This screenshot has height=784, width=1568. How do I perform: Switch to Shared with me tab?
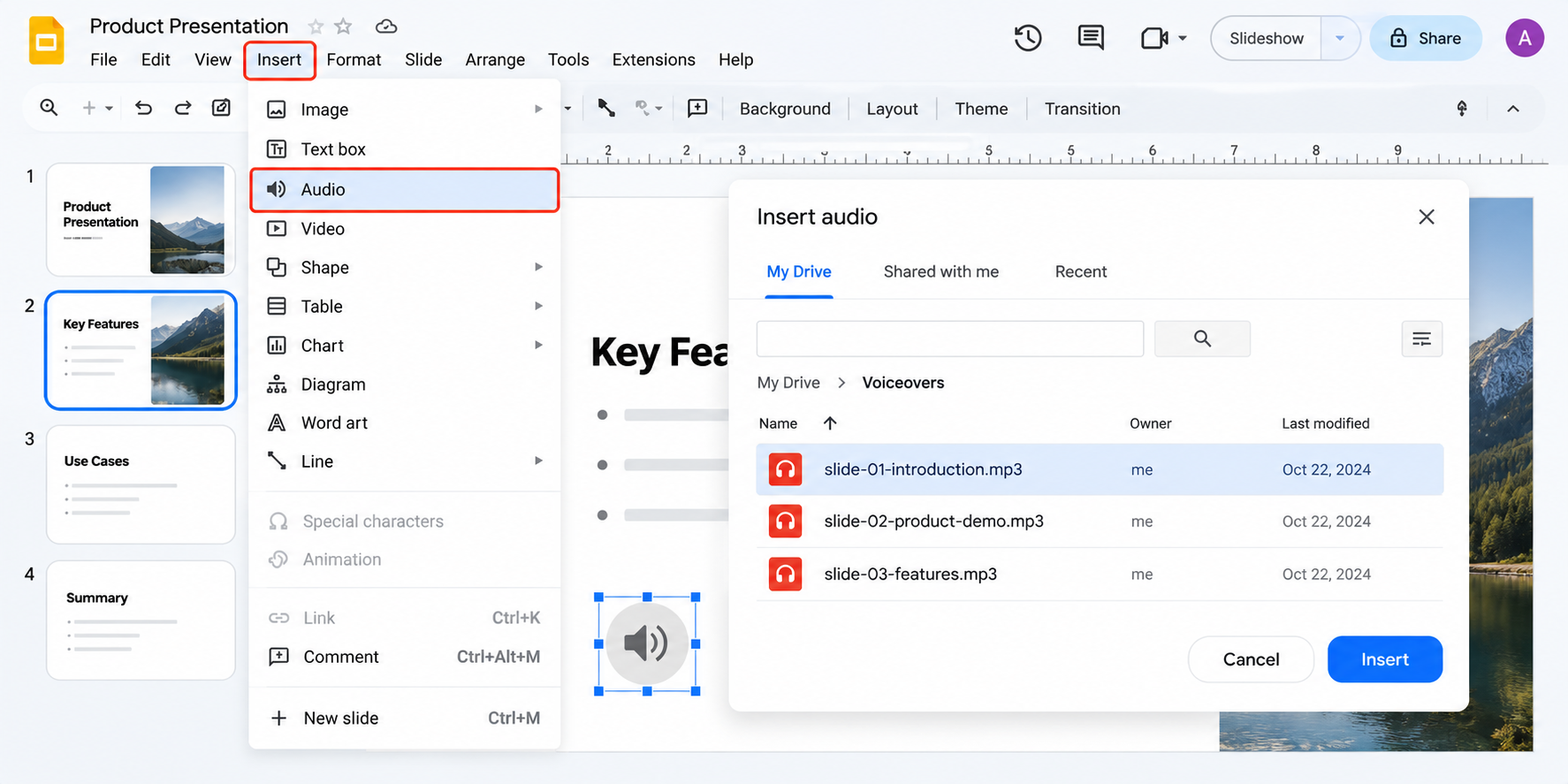pyautogui.click(x=940, y=271)
